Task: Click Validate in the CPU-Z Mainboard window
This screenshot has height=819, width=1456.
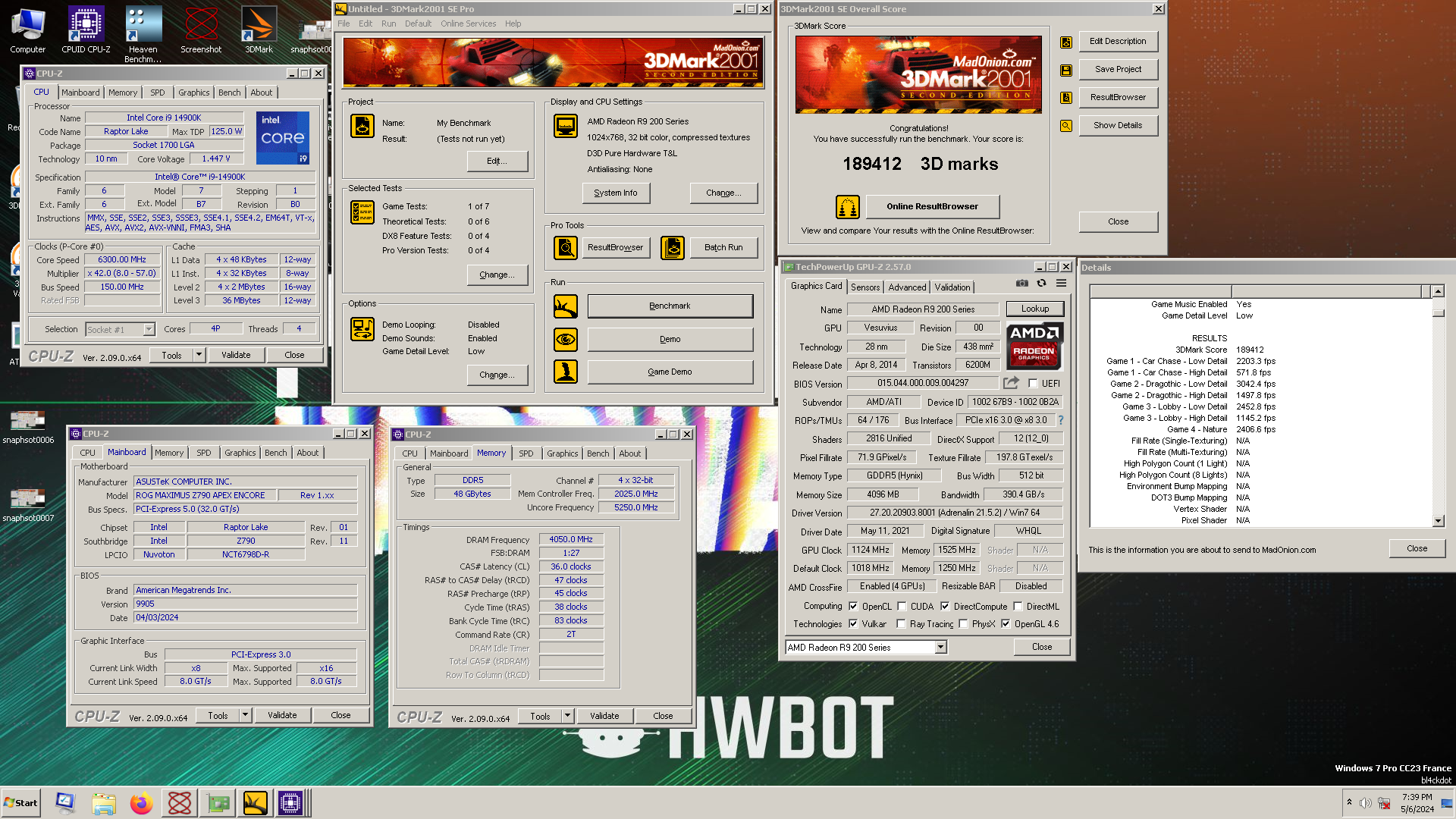Action: pos(282,715)
